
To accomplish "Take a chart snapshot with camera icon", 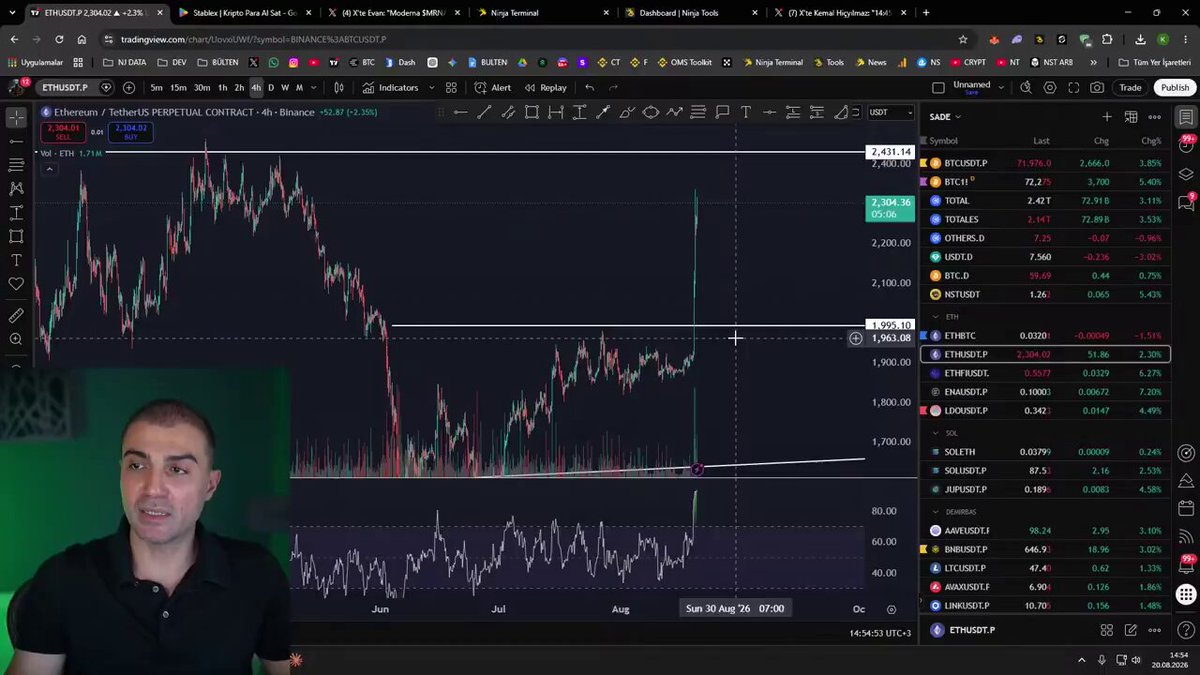I will pos(1097,88).
